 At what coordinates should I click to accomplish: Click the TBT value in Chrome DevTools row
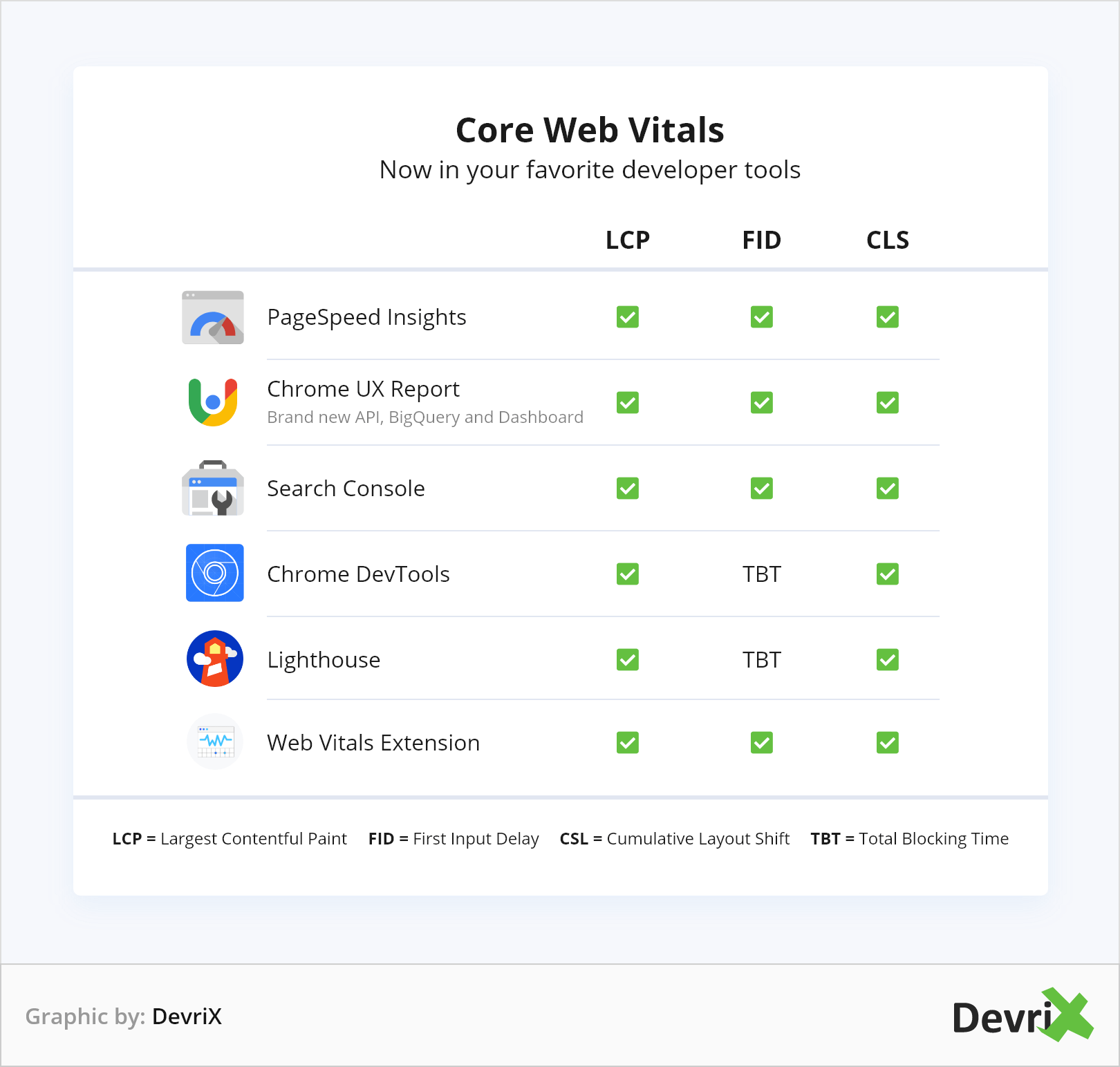(x=762, y=574)
